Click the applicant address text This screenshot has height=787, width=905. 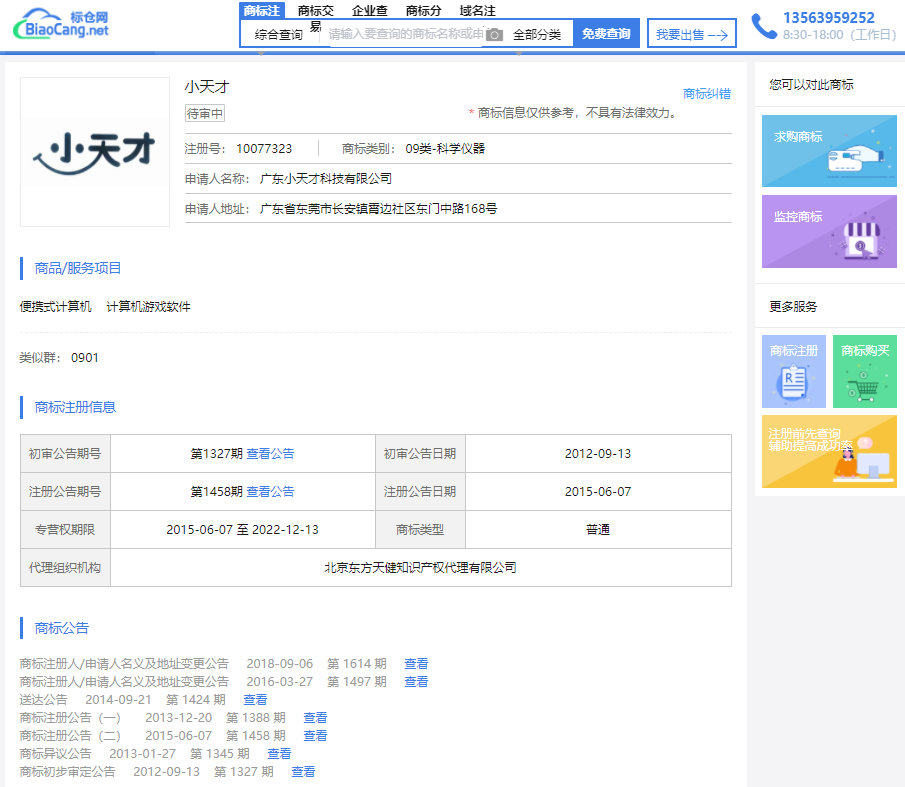tap(379, 209)
